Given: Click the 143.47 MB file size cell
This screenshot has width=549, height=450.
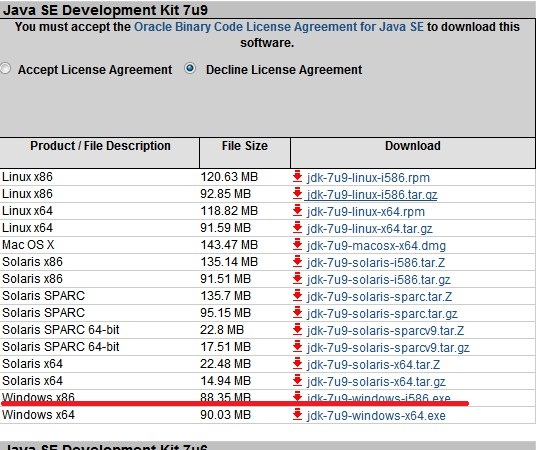Looking at the screenshot, I should coord(229,244).
